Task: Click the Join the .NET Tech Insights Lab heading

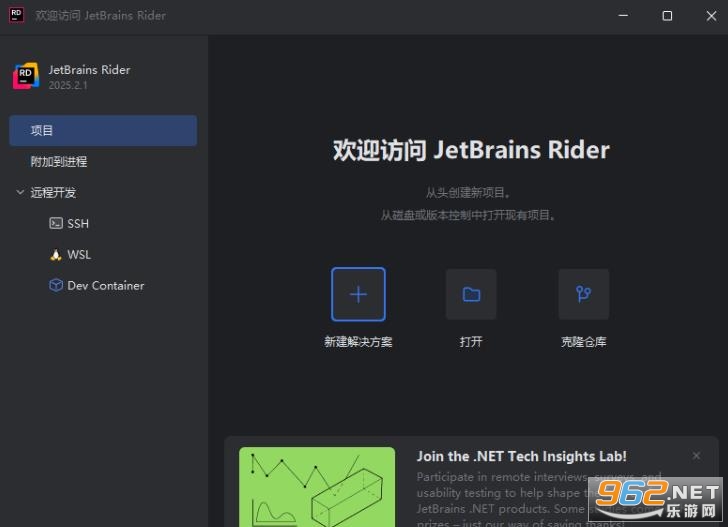Action: 521,456
